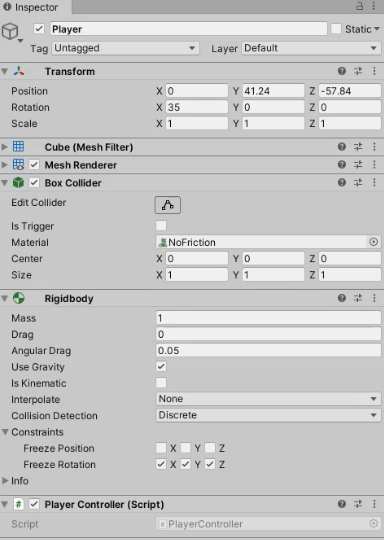Open Mesh Renderer three-dot menu
This screenshot has height=540, width=384.
(x=374, y=165)
